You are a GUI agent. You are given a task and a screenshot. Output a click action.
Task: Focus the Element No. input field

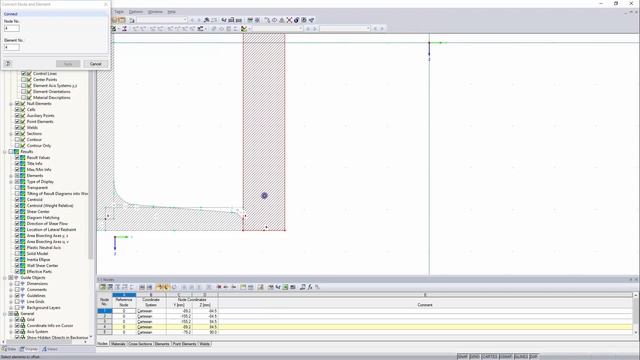pos(12,47)
